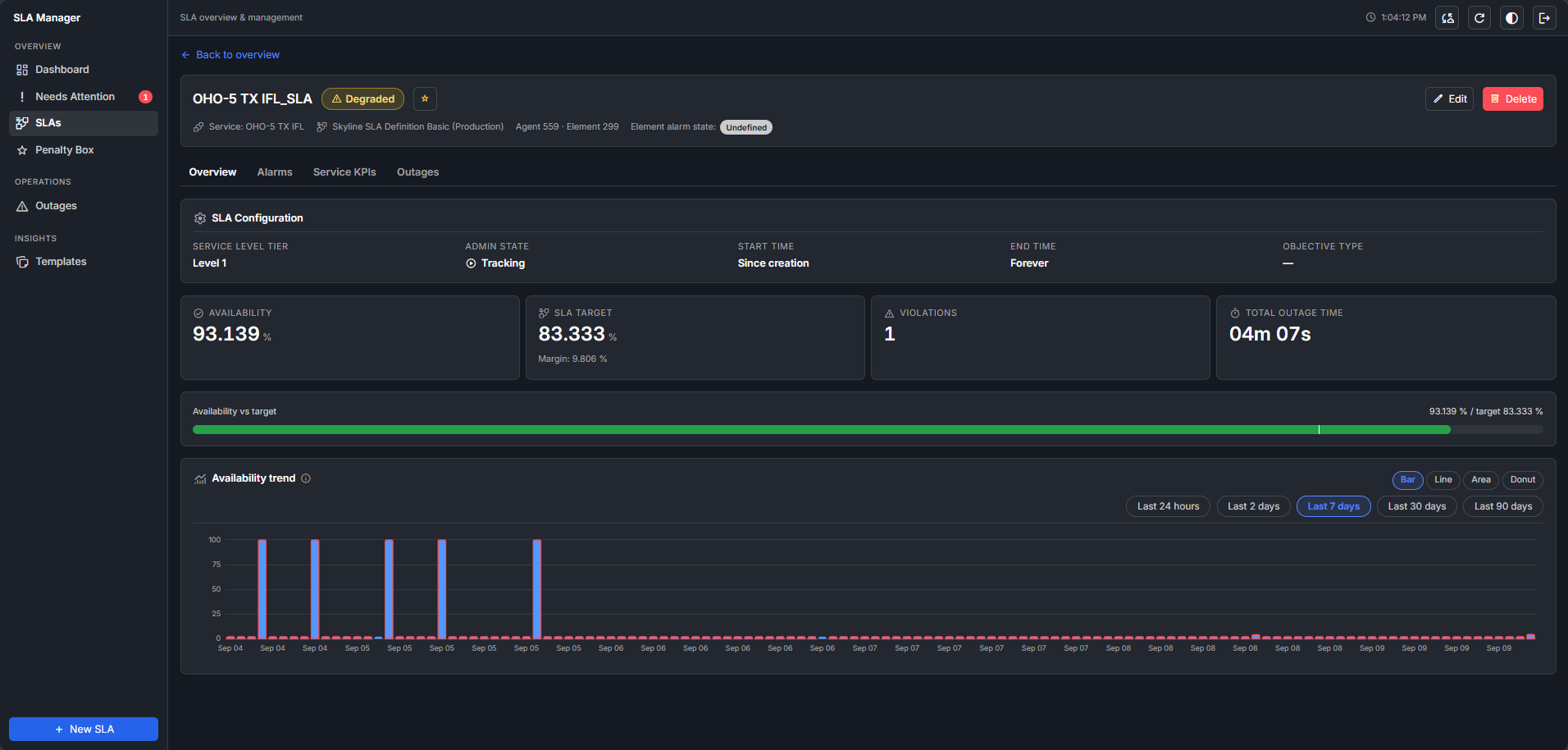
Task: Toggle the favorite star for this SLA
Action: [425, 98]
